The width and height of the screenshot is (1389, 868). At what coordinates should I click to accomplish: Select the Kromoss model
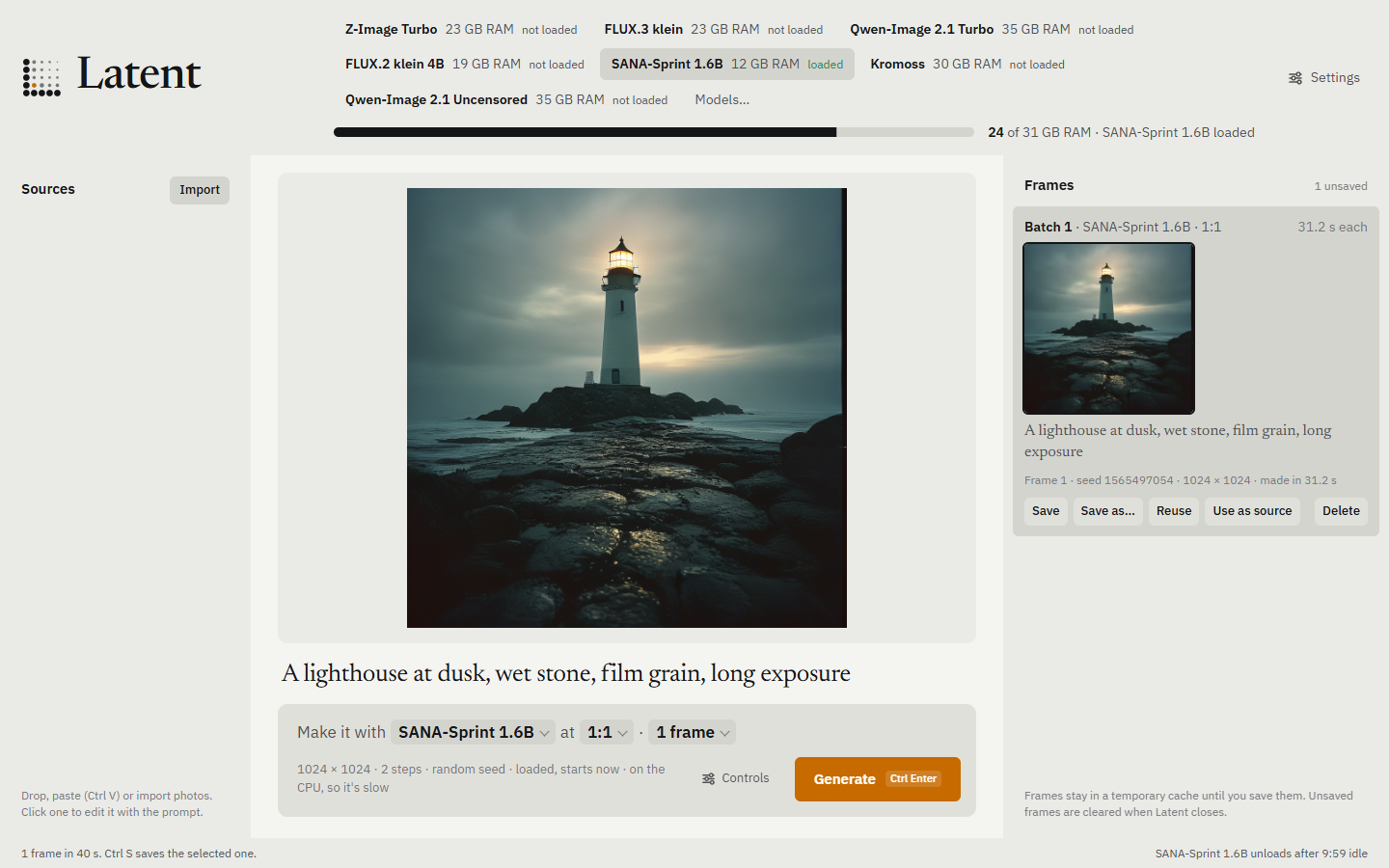[967, 65]
